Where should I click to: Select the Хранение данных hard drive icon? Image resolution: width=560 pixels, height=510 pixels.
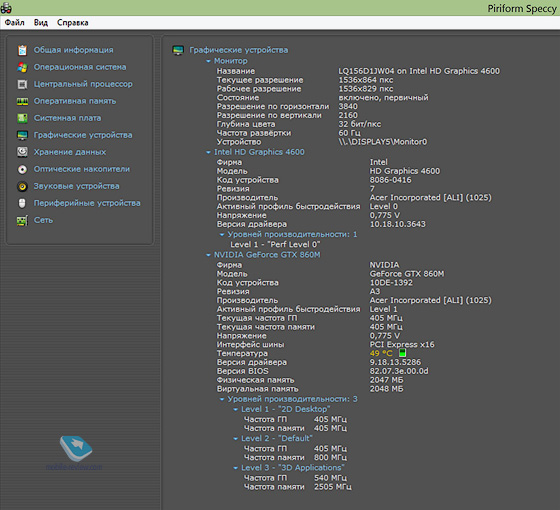pyautogui.click(x=22, y=152)
